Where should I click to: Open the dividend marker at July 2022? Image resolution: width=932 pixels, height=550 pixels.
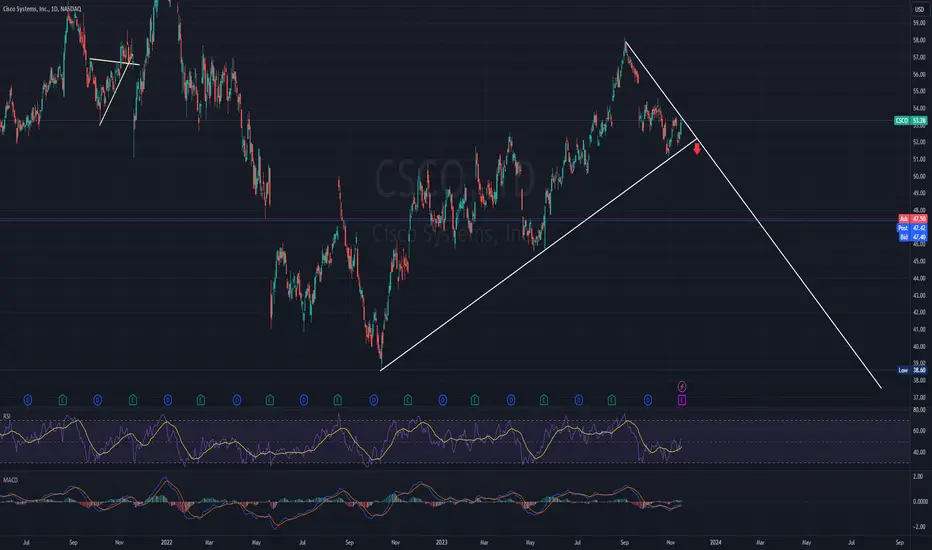304,400
